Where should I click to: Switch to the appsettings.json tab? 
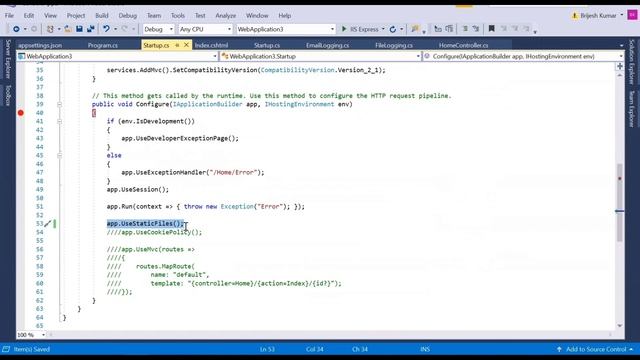click(x=40, y=45)
